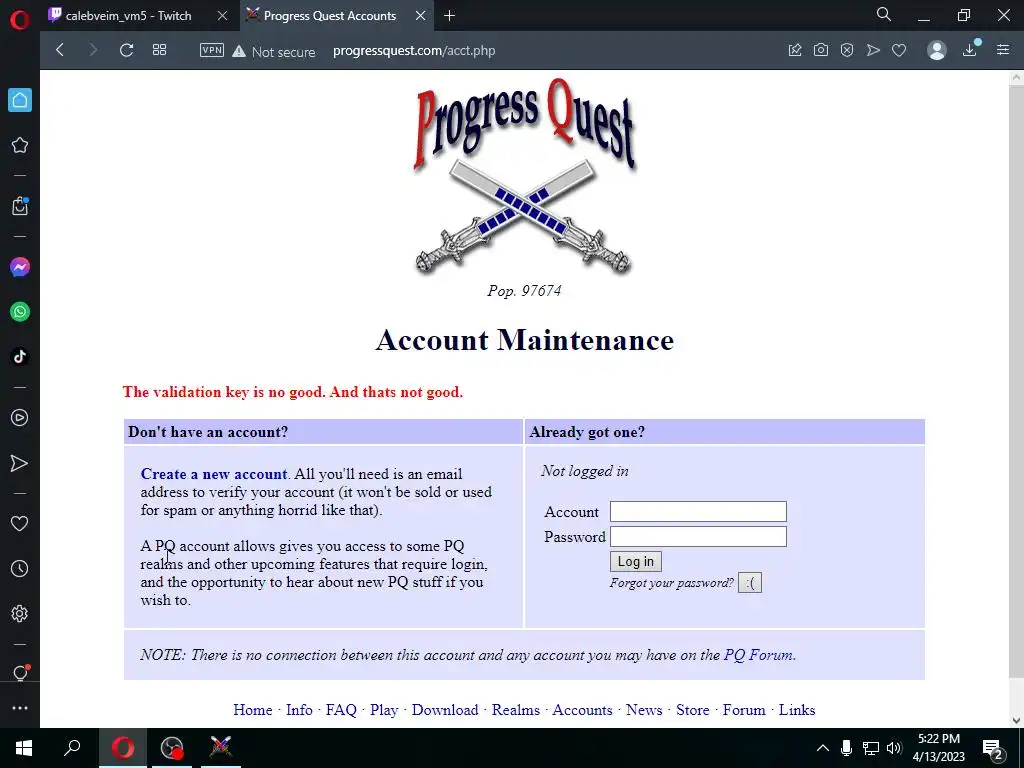
Task: Open the Forum footer link
Action: [x=744, y=710]
